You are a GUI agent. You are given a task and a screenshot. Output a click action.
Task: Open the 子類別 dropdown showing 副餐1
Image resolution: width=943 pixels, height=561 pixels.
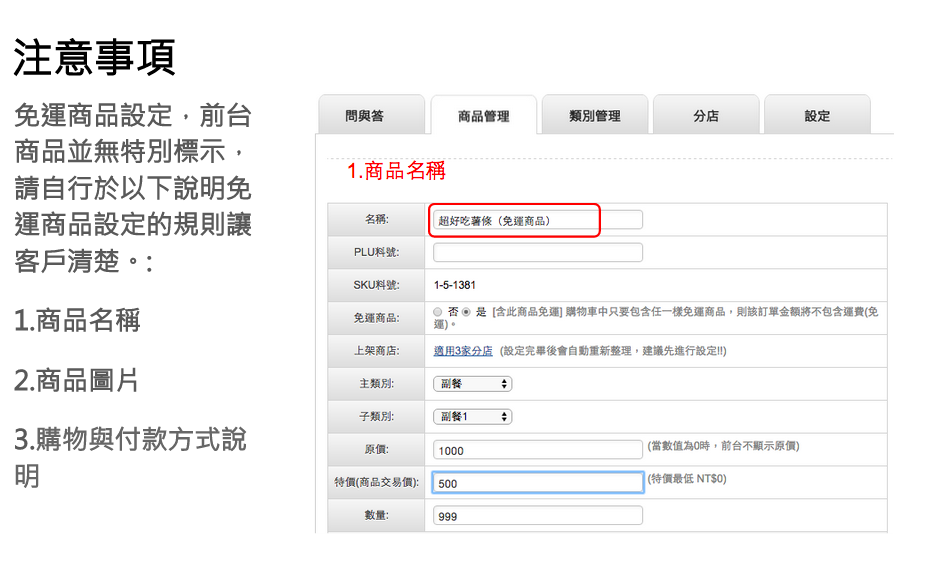473,417
